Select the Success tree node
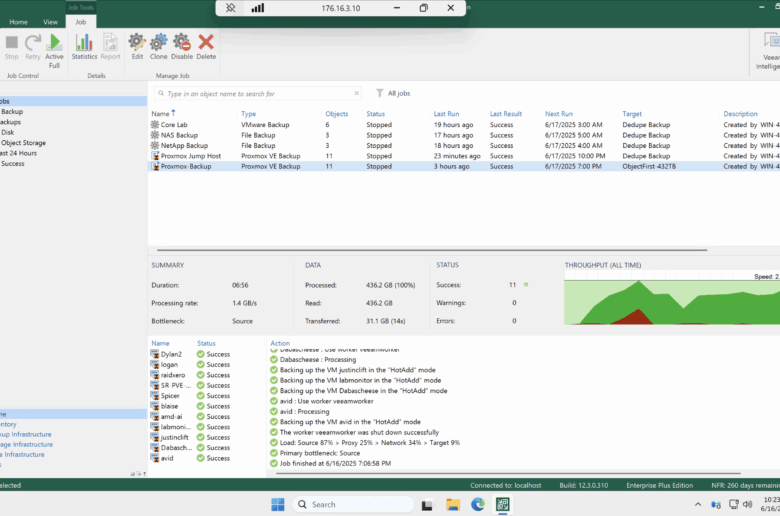Viewport: 780px width, 516px height. tap(12, 164)
